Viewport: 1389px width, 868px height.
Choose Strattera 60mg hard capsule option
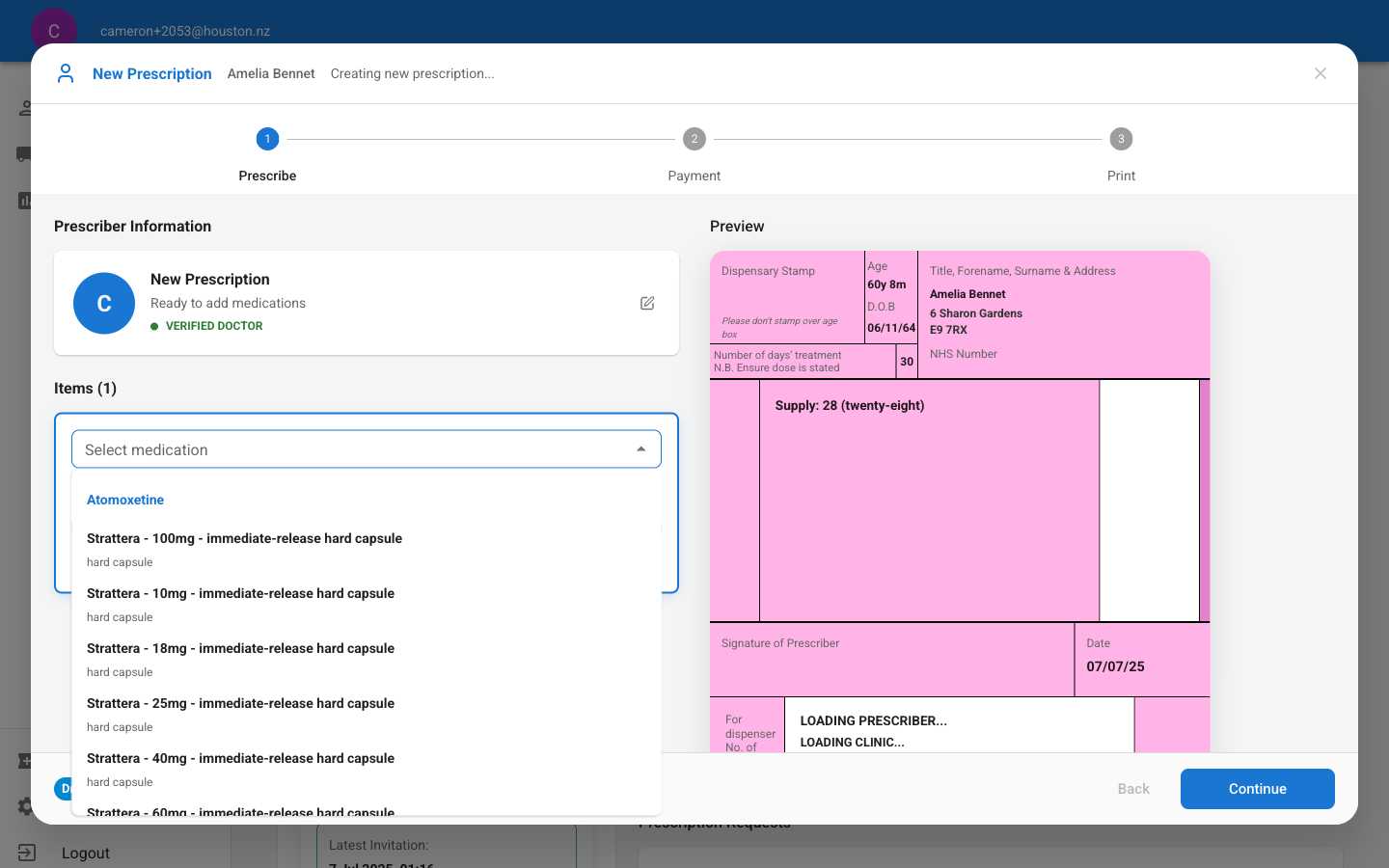pyautogui.click(x=367, y=808)
